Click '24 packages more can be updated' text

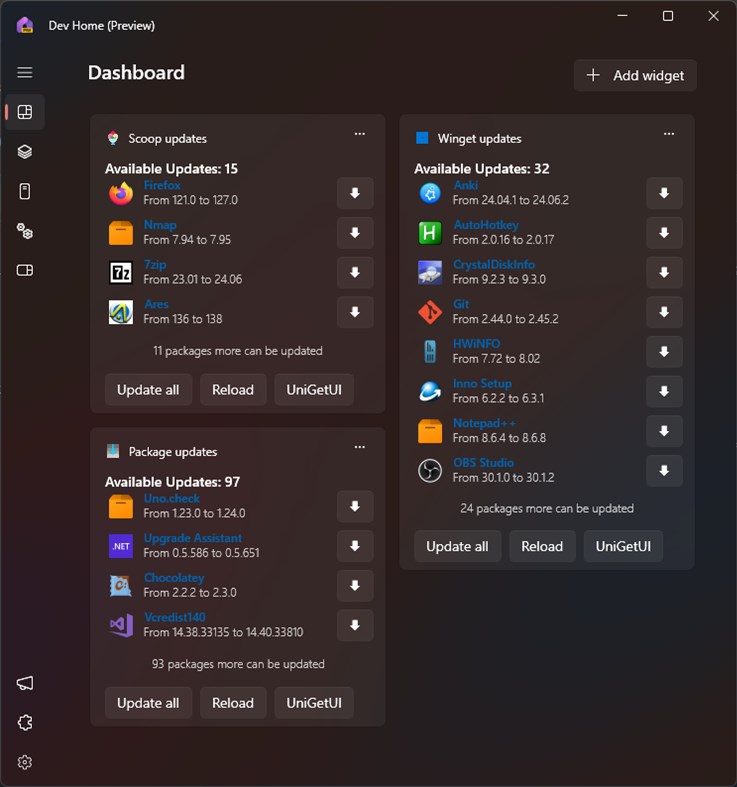(547, 508)
